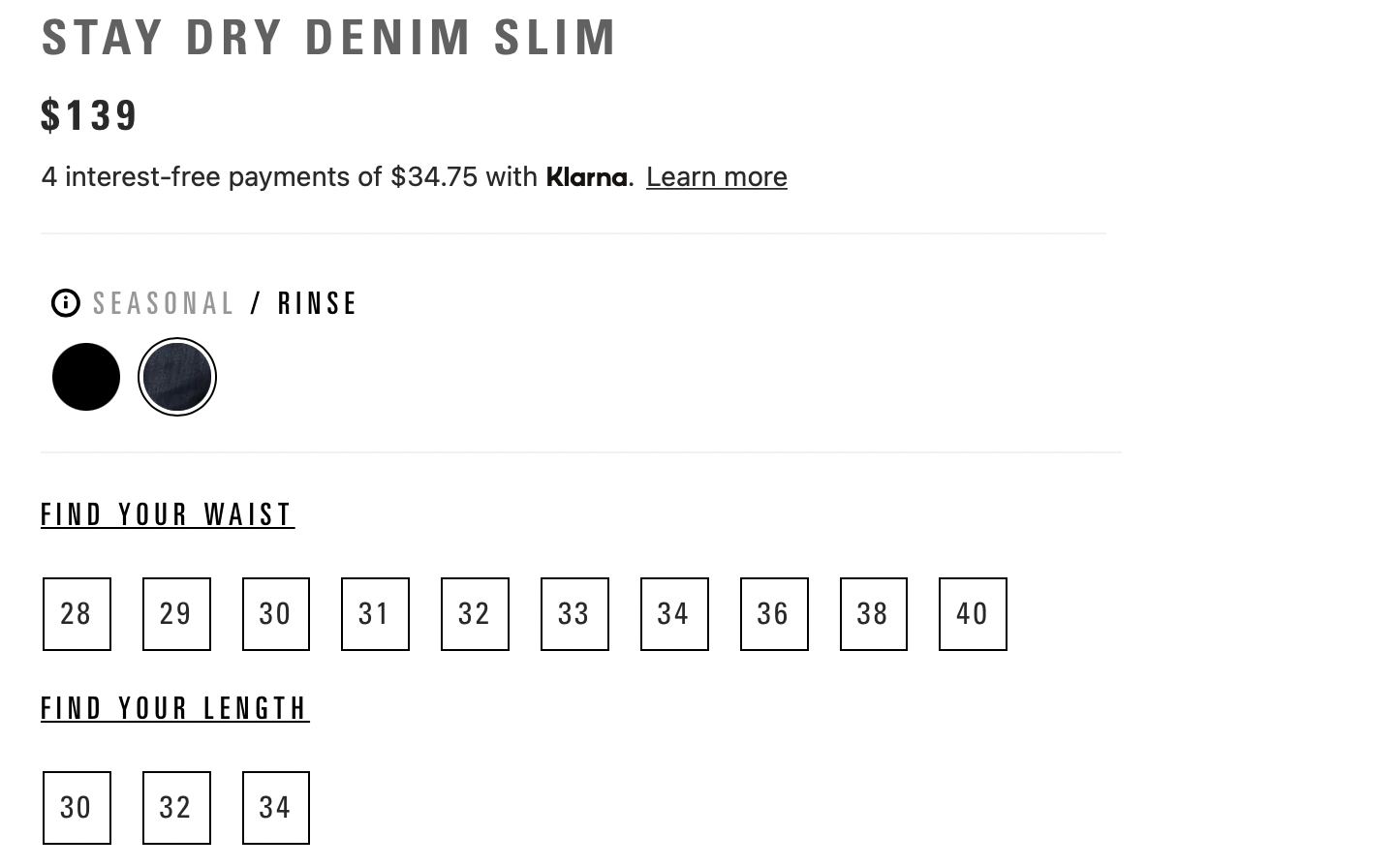This screenshot has width=1395, height=868.
Task: Select length 32 option
Action: 176,808
